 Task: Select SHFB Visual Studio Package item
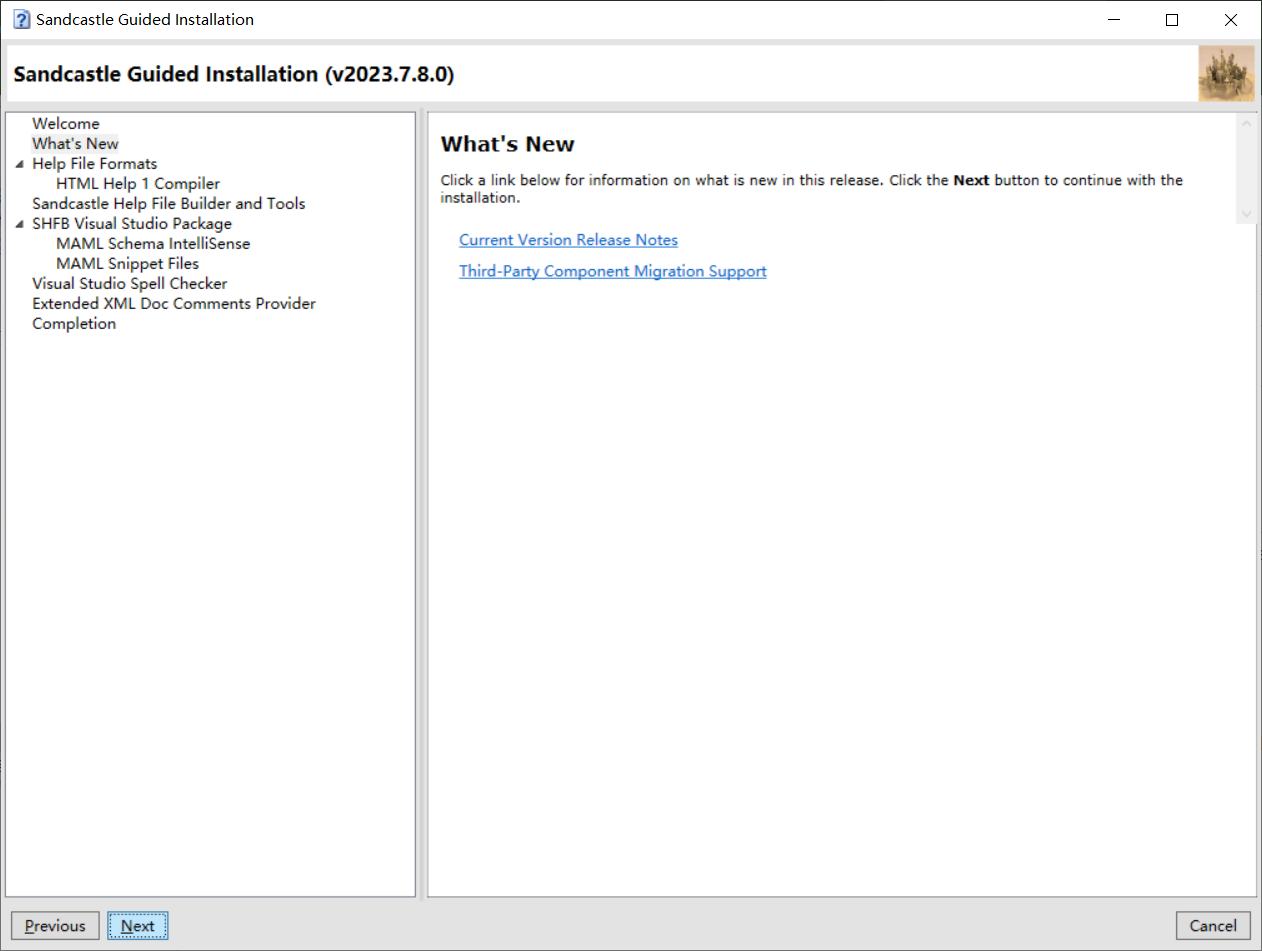[131, 224]
